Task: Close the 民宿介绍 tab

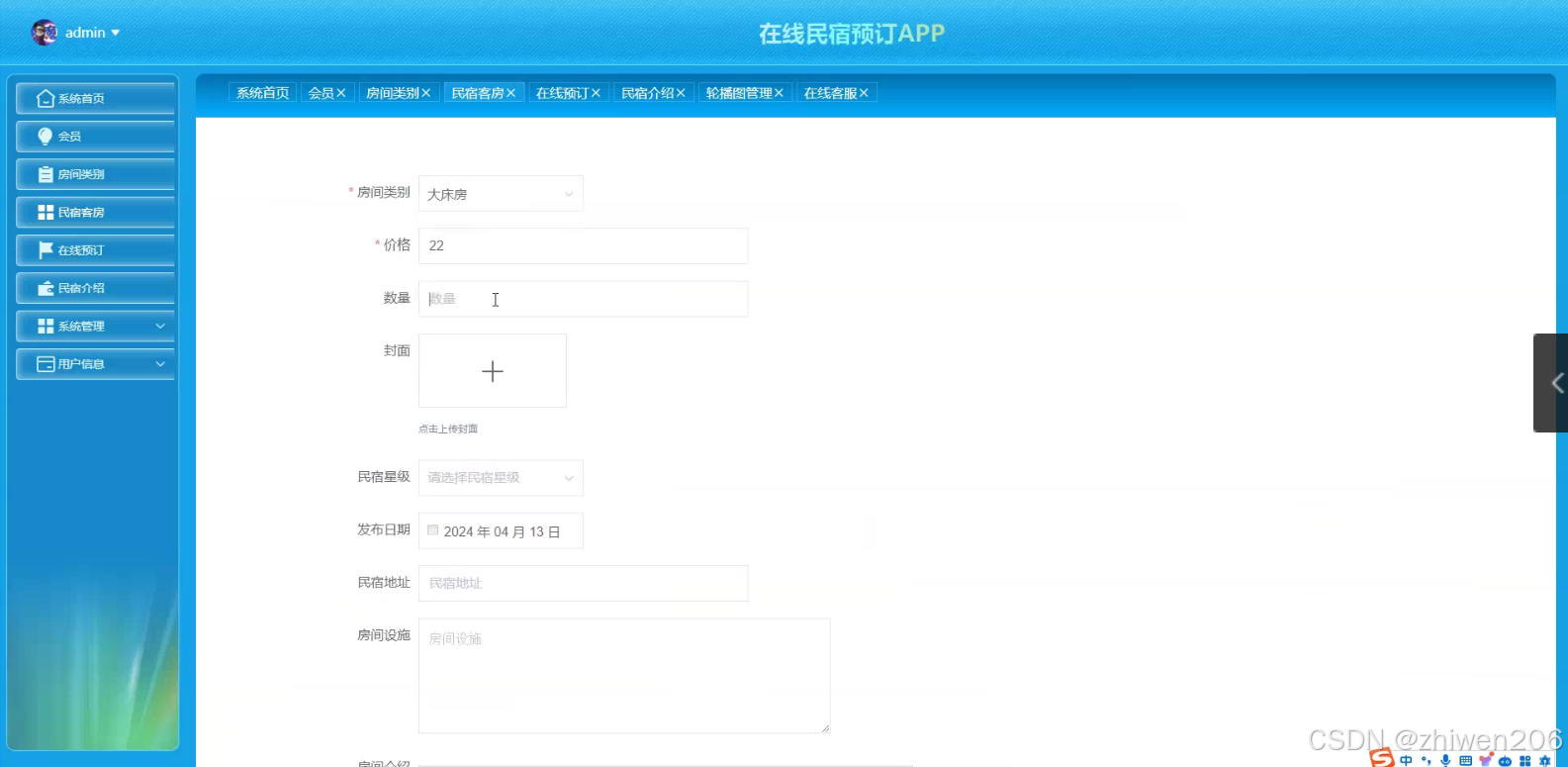Action: [x=681, y=93]
